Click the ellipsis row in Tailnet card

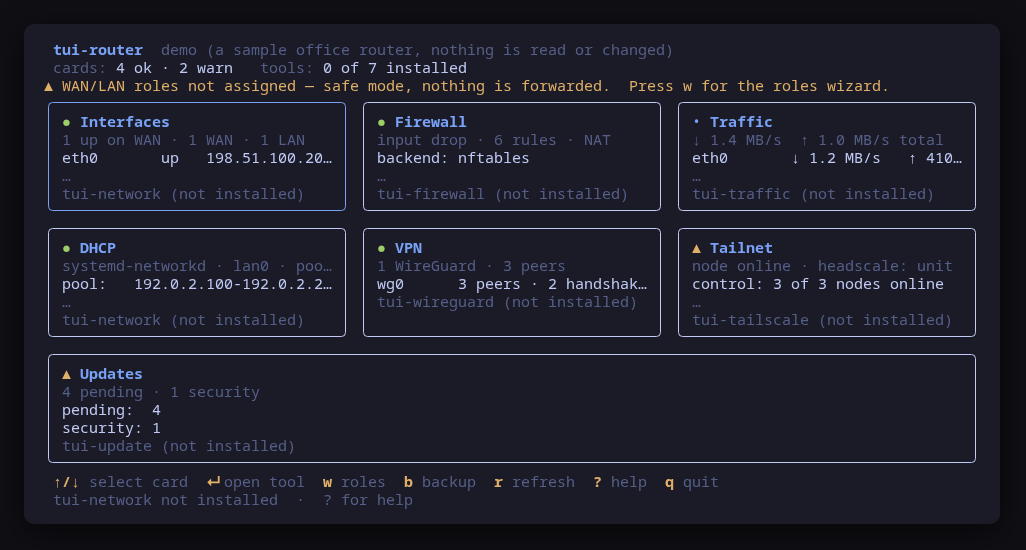[696, 304]
